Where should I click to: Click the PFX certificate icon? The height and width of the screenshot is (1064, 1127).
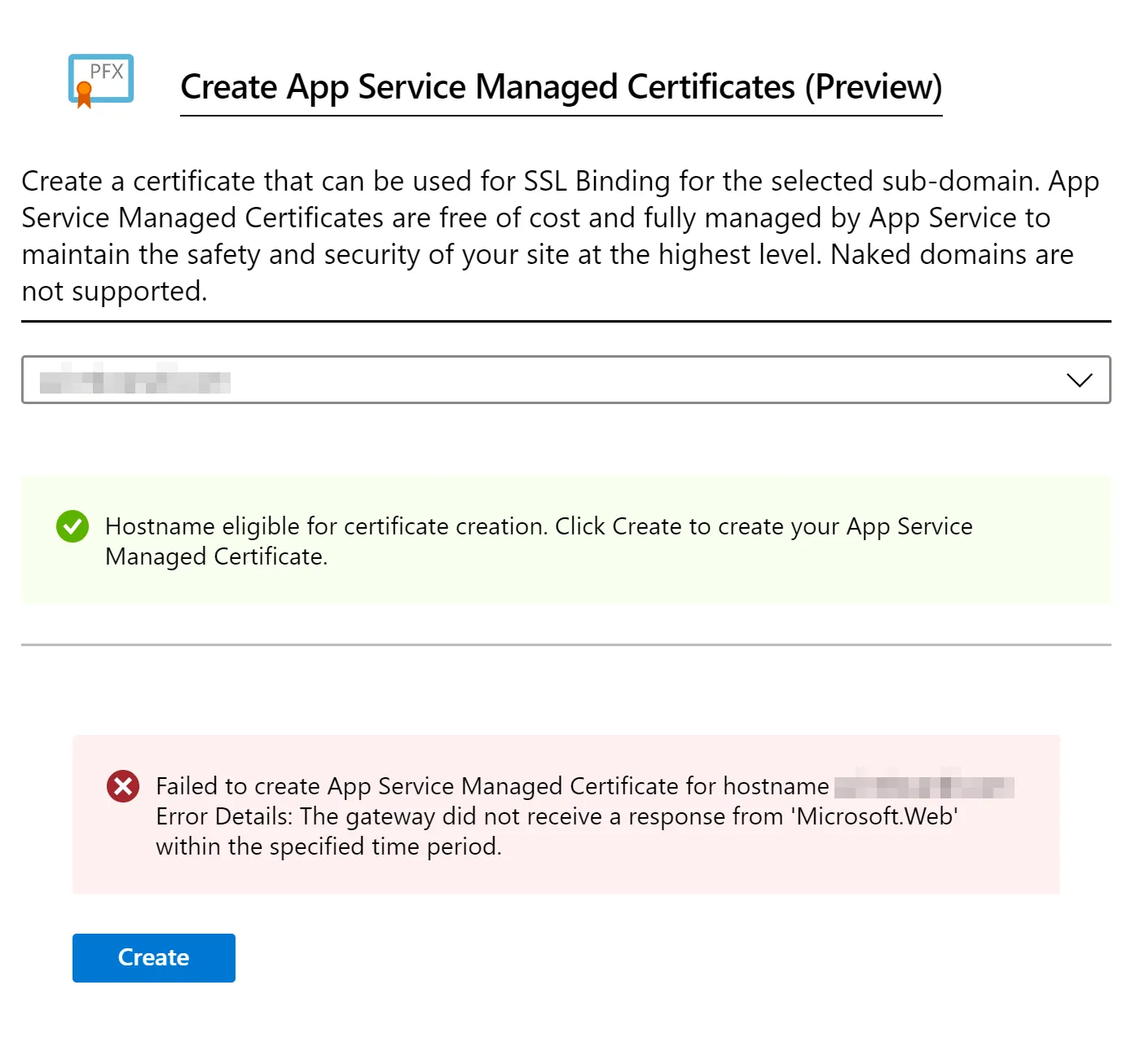coord(101,79)
